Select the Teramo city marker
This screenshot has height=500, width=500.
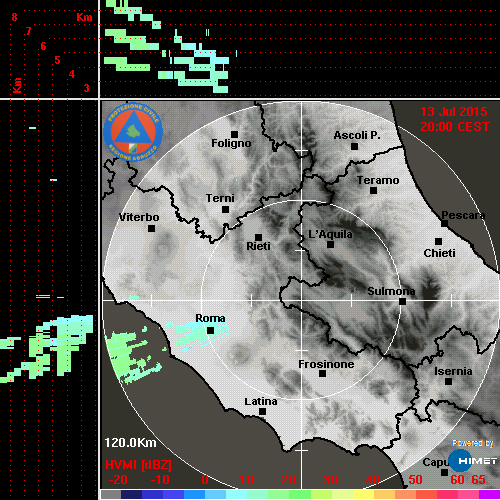click(x=373, y=191)
